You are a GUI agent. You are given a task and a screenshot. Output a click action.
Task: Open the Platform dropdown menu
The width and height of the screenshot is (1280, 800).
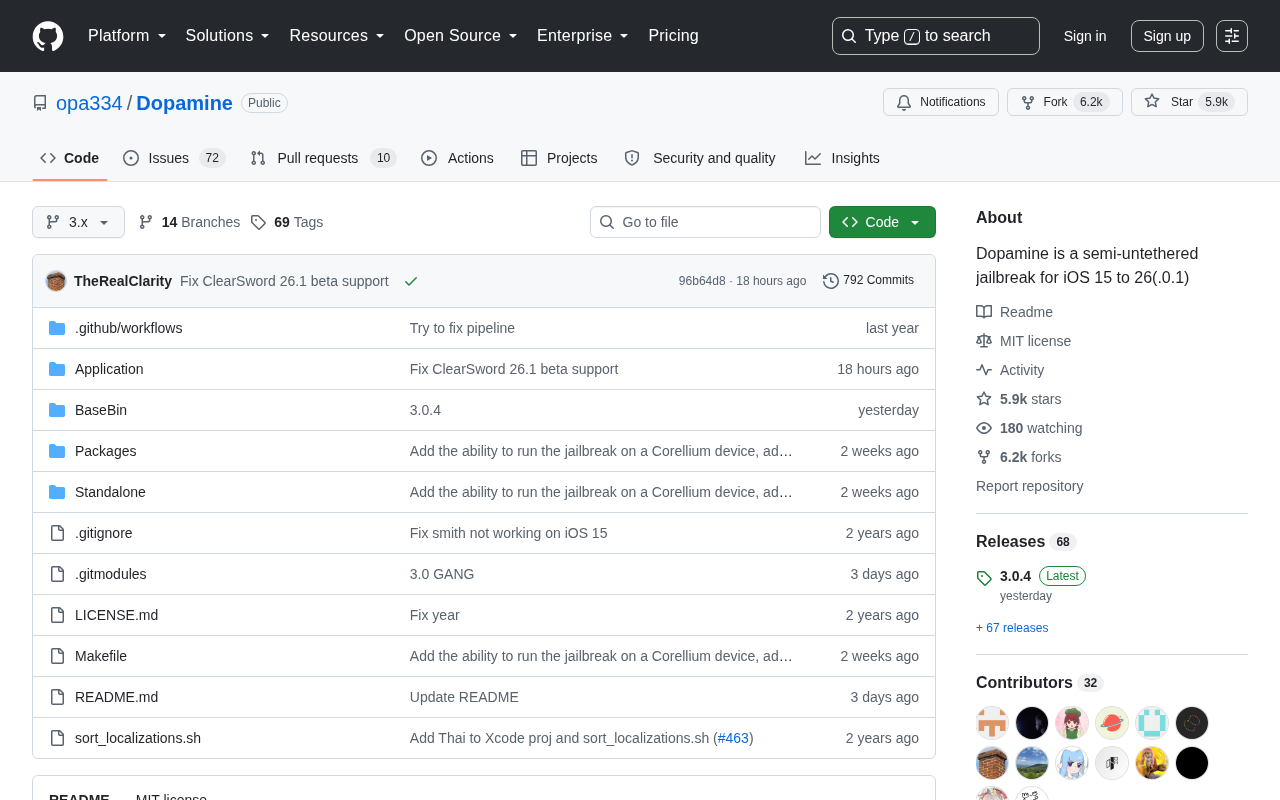pos(127,36)
